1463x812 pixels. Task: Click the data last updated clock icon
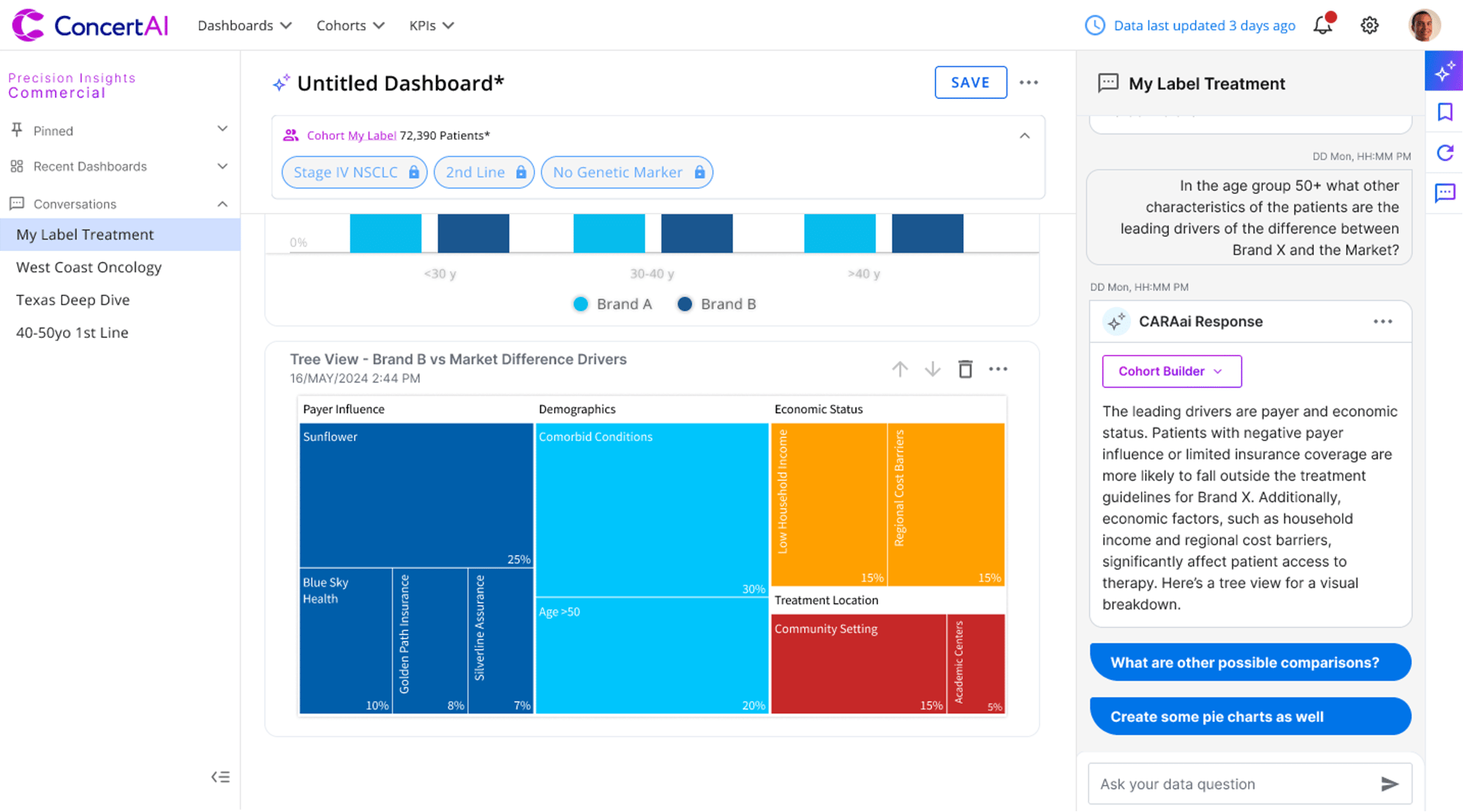click(1094, 26)
